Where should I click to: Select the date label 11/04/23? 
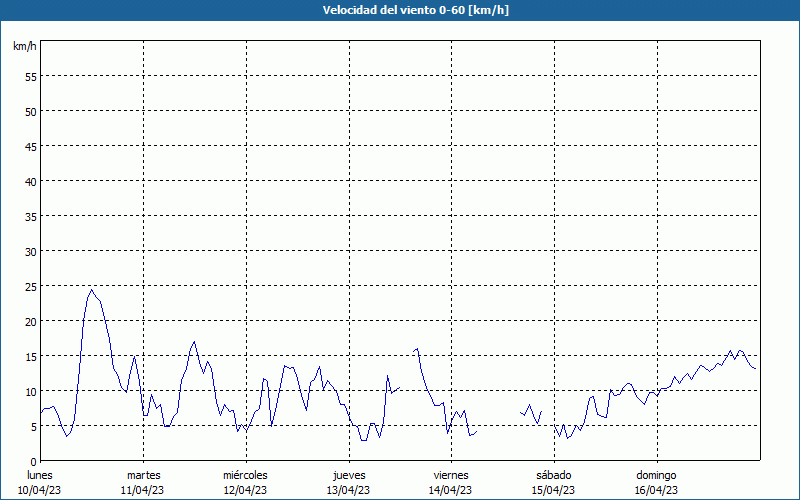pos(142,490)
